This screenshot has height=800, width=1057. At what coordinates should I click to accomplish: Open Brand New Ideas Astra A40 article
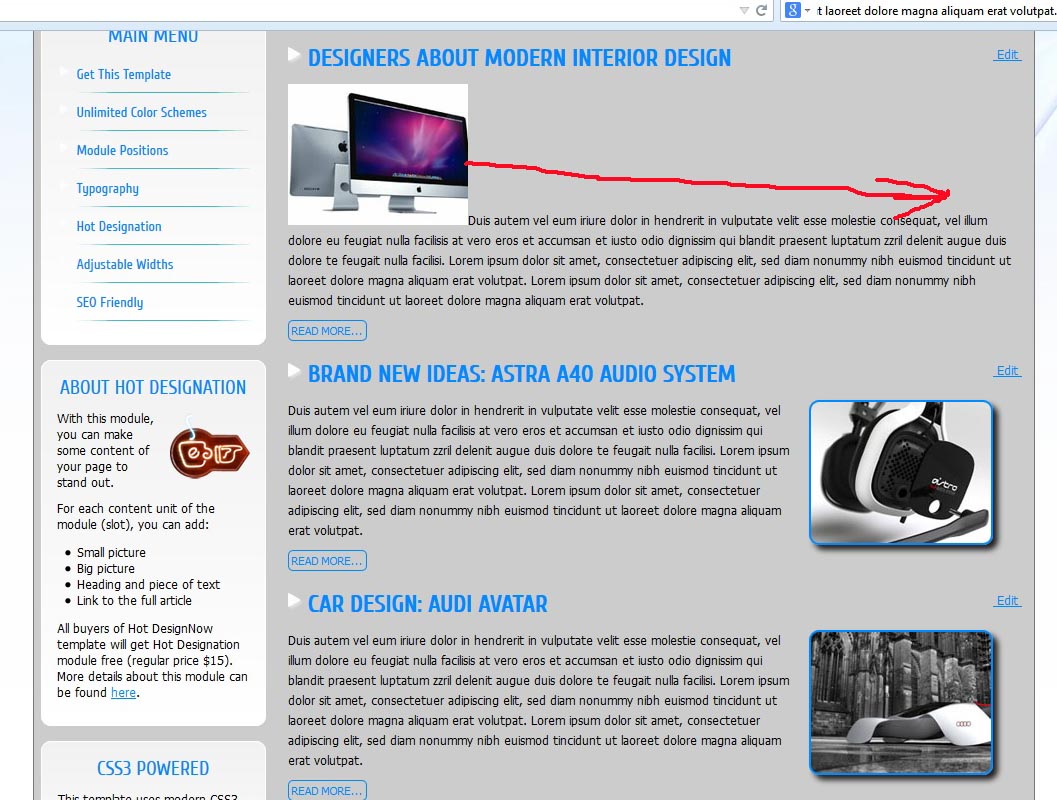coord(521,374)
